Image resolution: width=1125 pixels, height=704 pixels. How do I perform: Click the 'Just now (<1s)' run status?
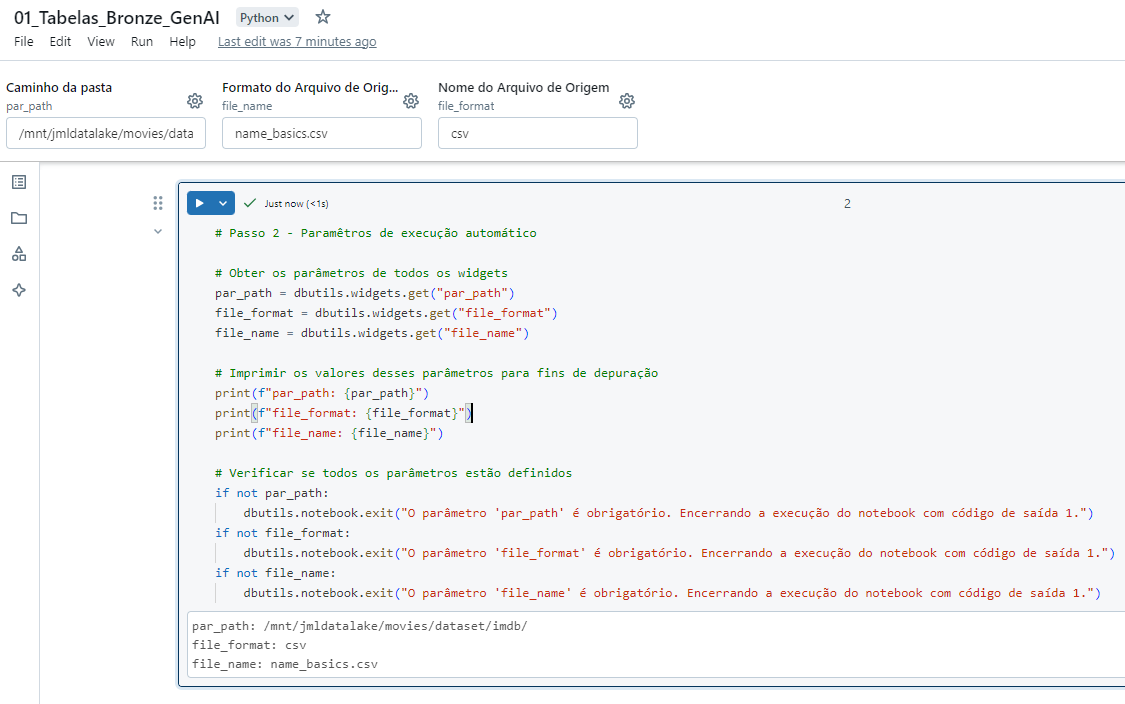click(296, 204)
